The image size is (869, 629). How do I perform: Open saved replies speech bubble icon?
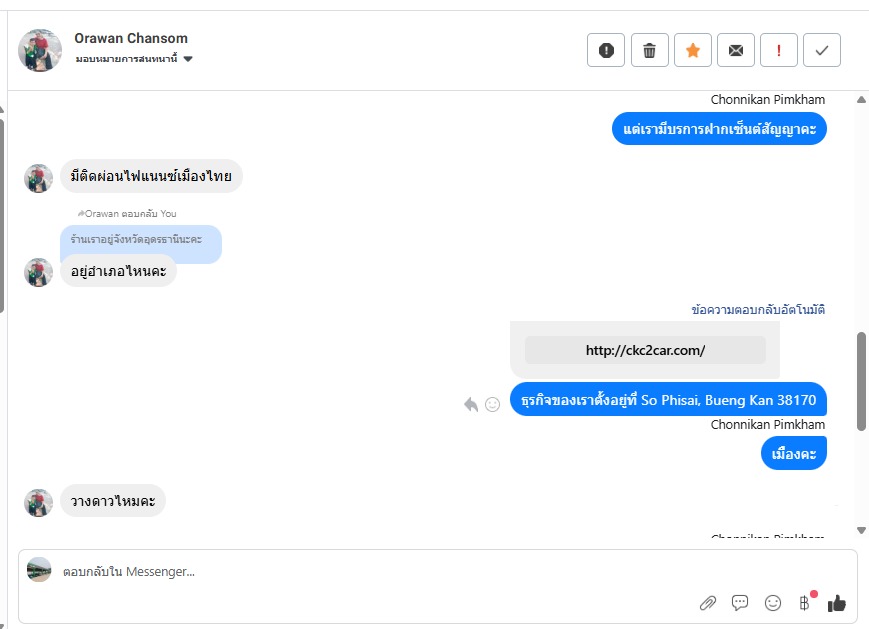(x=740, y=602)
